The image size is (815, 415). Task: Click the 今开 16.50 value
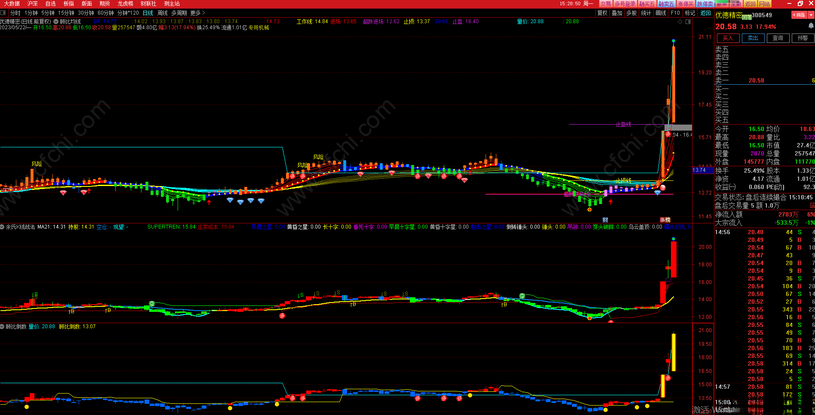click(x=756, y=128)
